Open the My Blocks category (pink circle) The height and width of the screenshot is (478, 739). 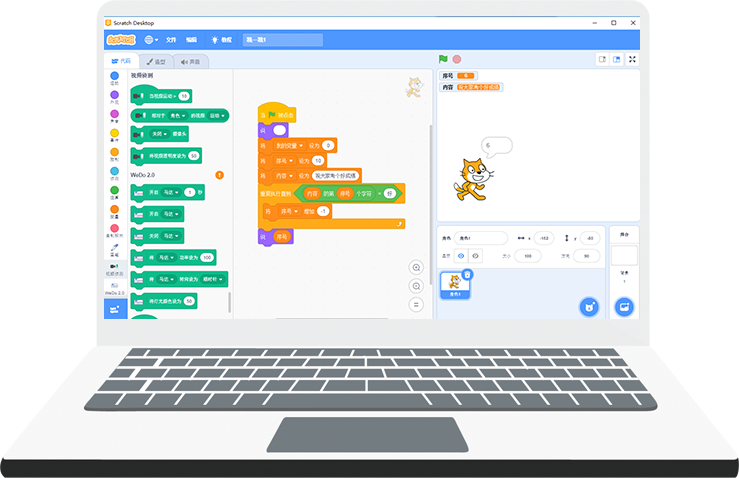(115, 231)
